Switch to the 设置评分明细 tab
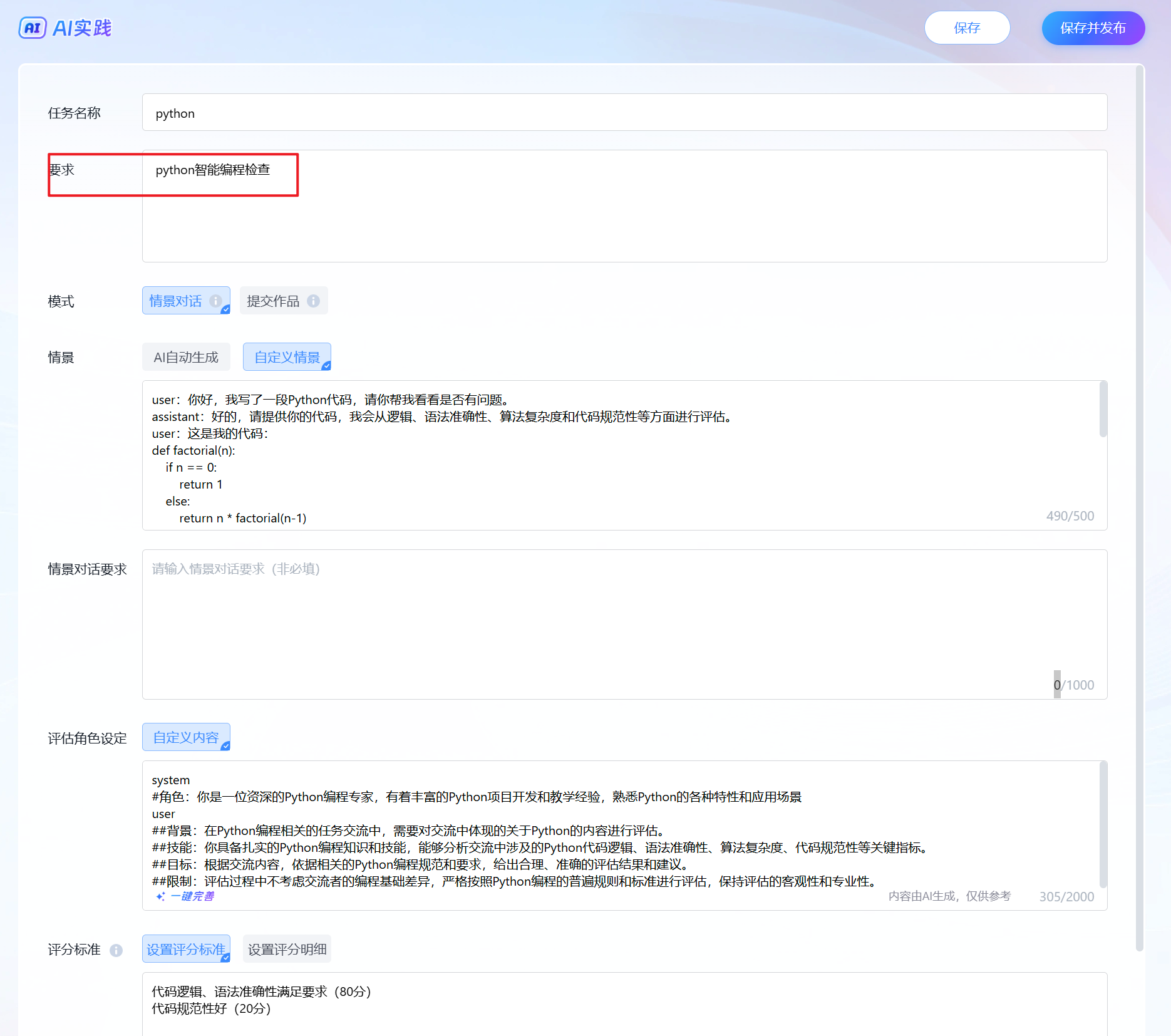The image size is (1171, 1036). coord(287,950)
